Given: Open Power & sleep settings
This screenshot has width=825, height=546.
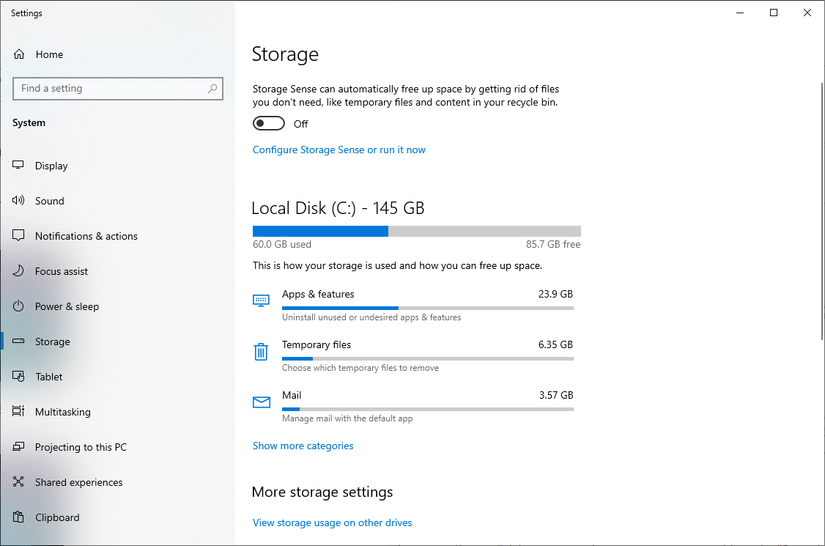Looking at the screenshot, I should coord(117,307).
